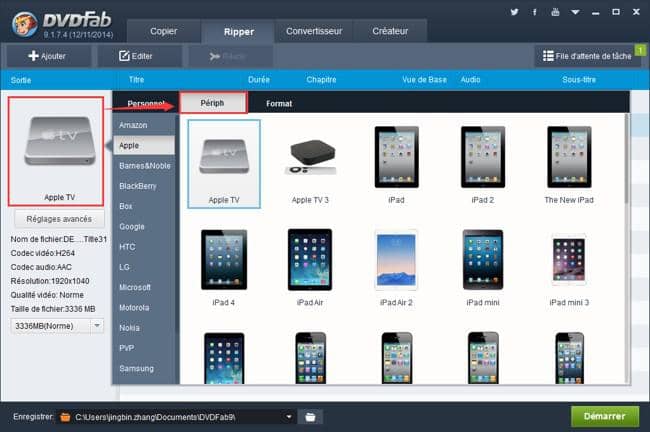
Task: Switch to the Copier tab
Action: point(163,31)
